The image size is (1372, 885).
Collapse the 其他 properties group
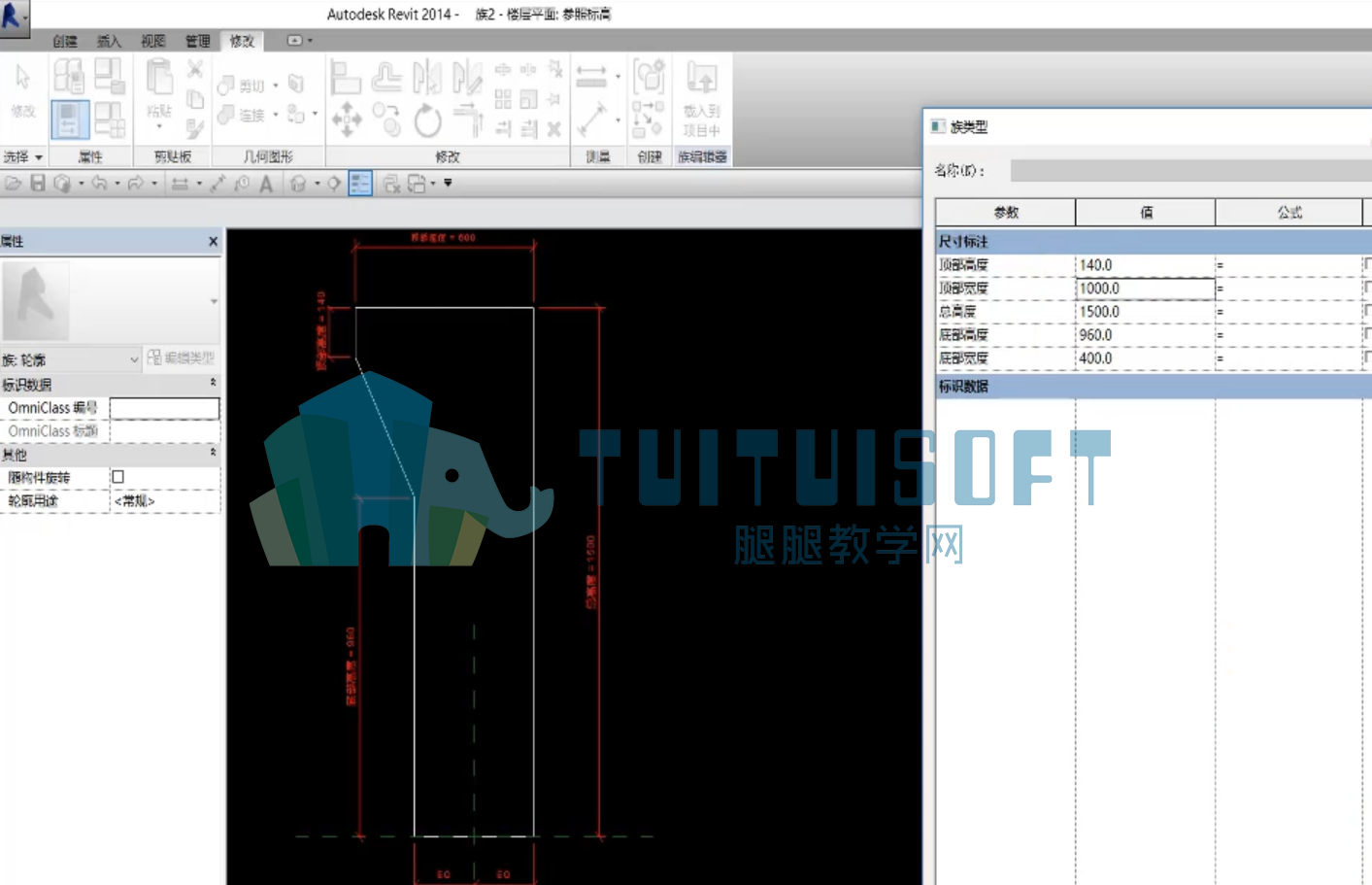point(213,453)
